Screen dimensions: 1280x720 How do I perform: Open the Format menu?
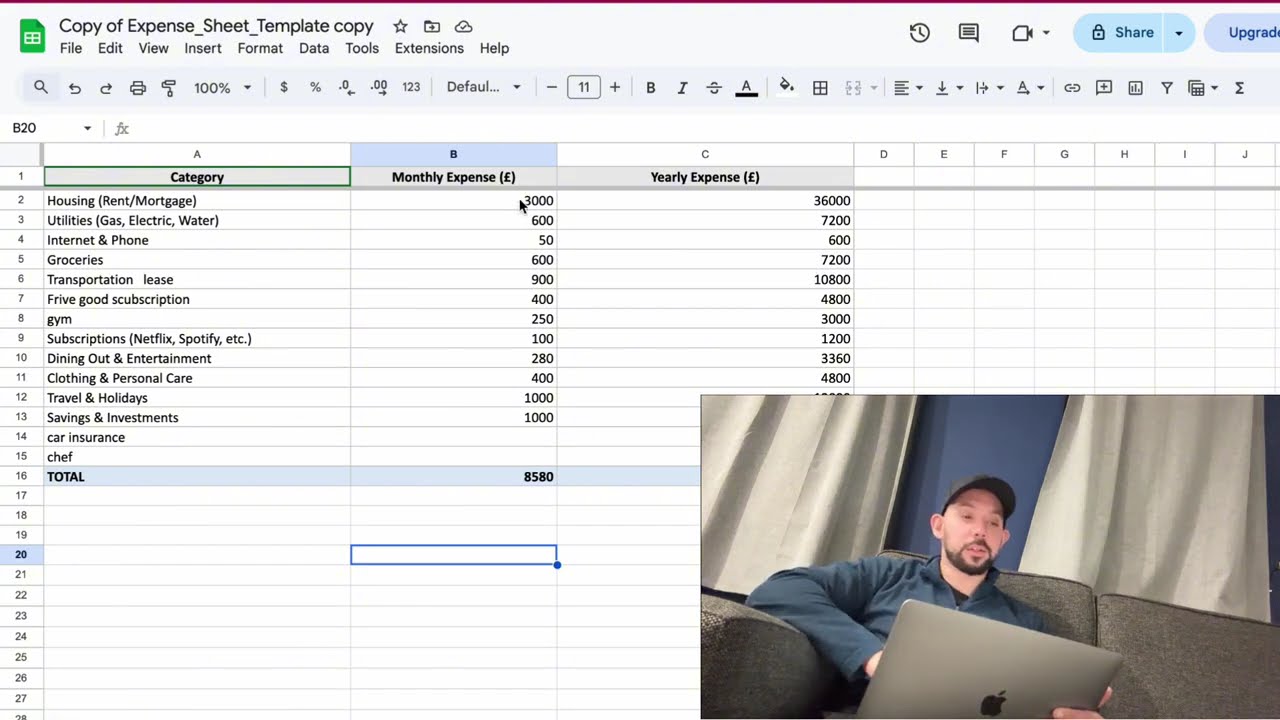coord(260,48)
